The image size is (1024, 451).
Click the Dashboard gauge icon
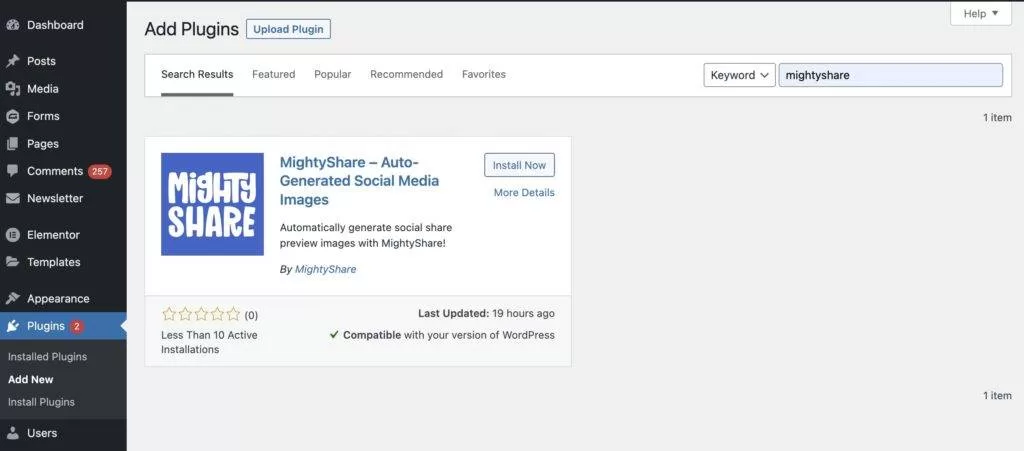point(12,25)
